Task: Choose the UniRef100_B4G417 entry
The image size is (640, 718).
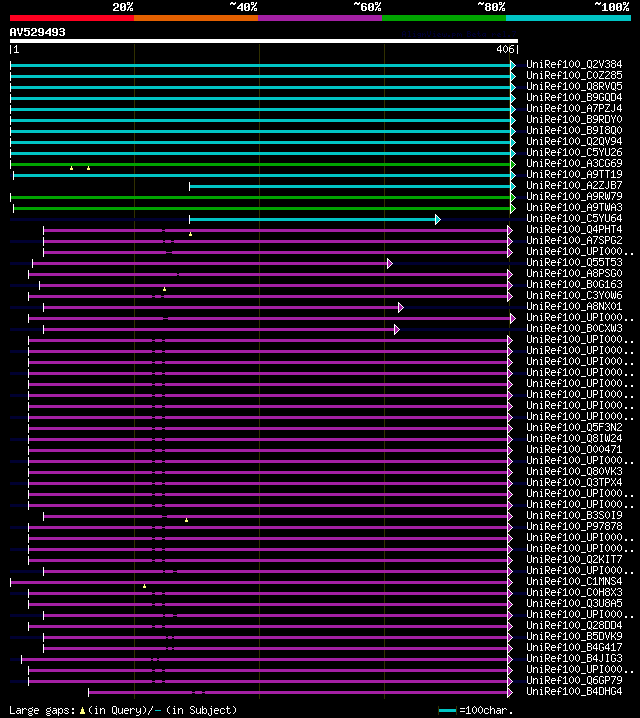Action: point(574,647)
